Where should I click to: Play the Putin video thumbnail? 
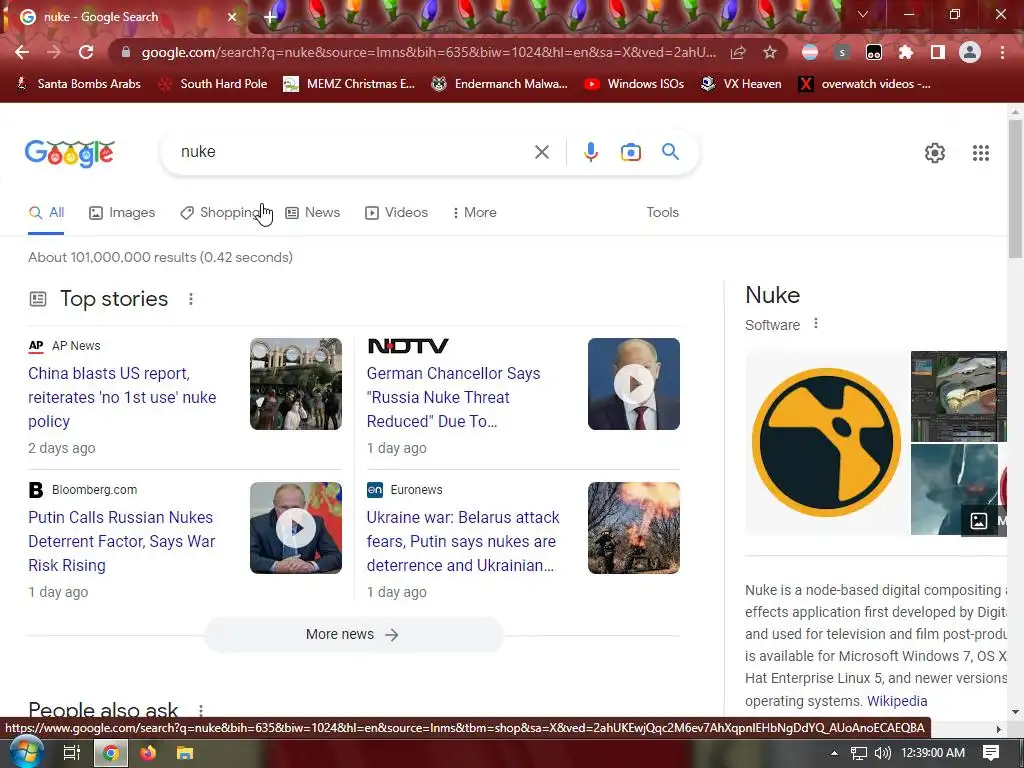click(296, 528)
